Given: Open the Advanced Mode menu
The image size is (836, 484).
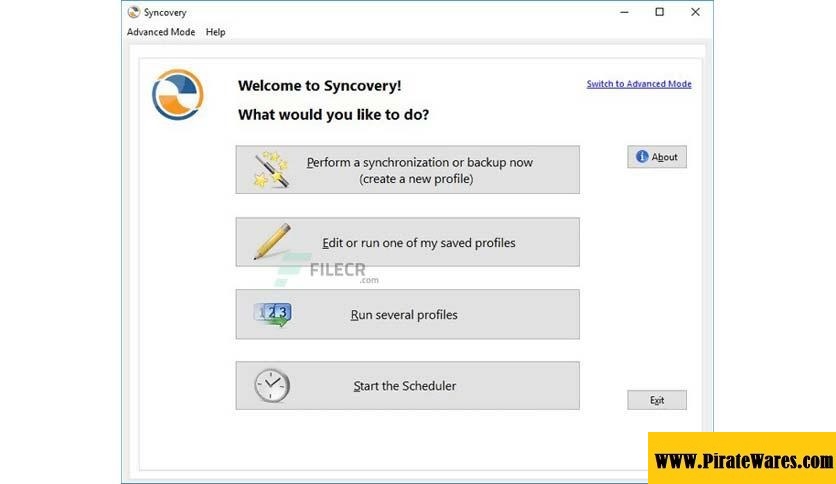Looking at the screenshot, I should click(161, 32).
